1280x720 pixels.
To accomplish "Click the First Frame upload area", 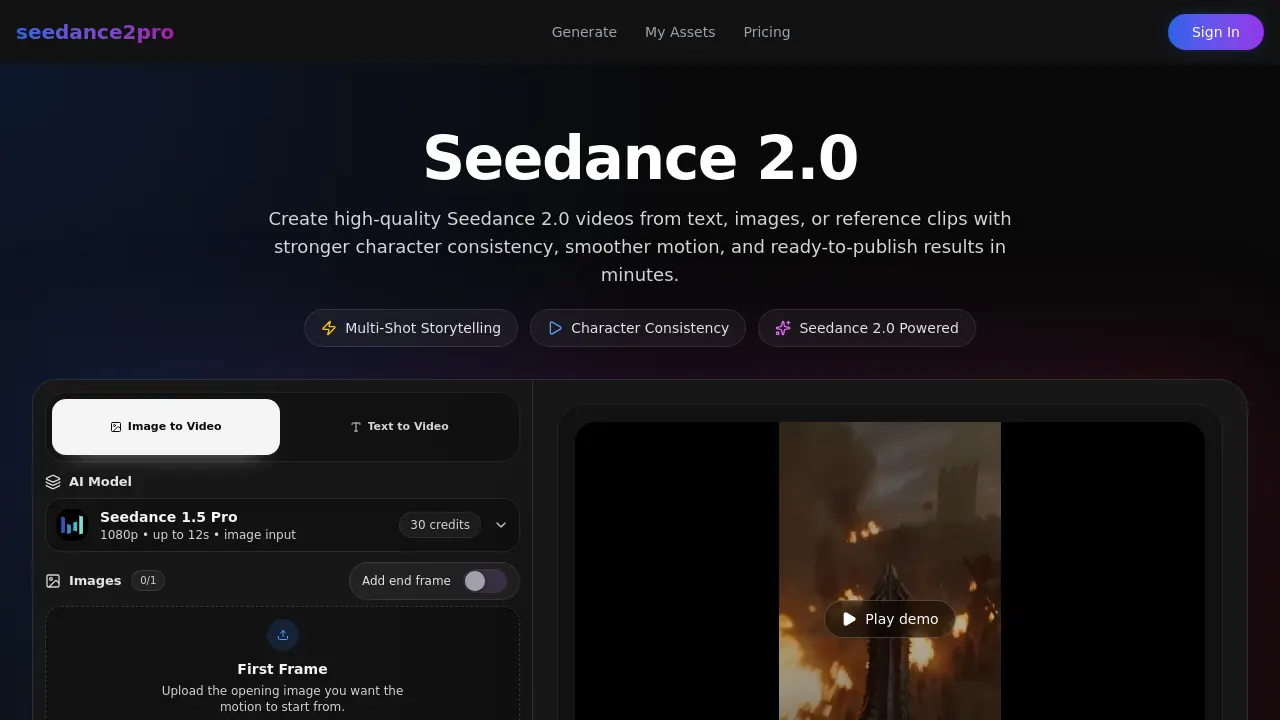I will (282, 664).
